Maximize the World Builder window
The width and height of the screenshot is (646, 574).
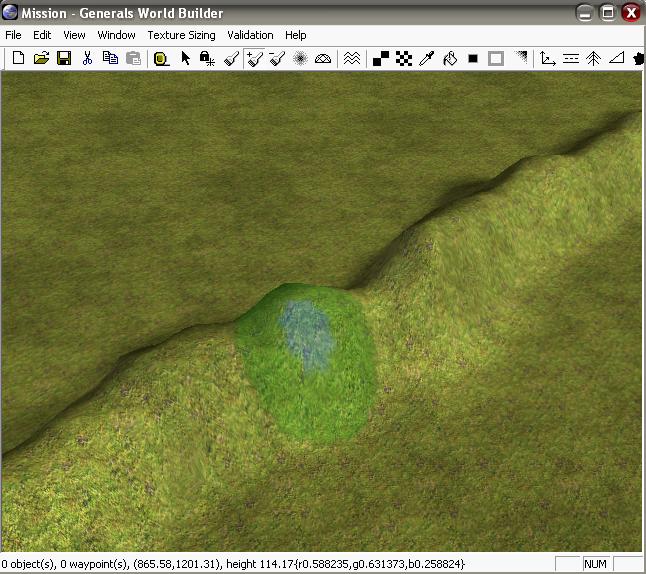pyautogui.click(x=608, y=13)
